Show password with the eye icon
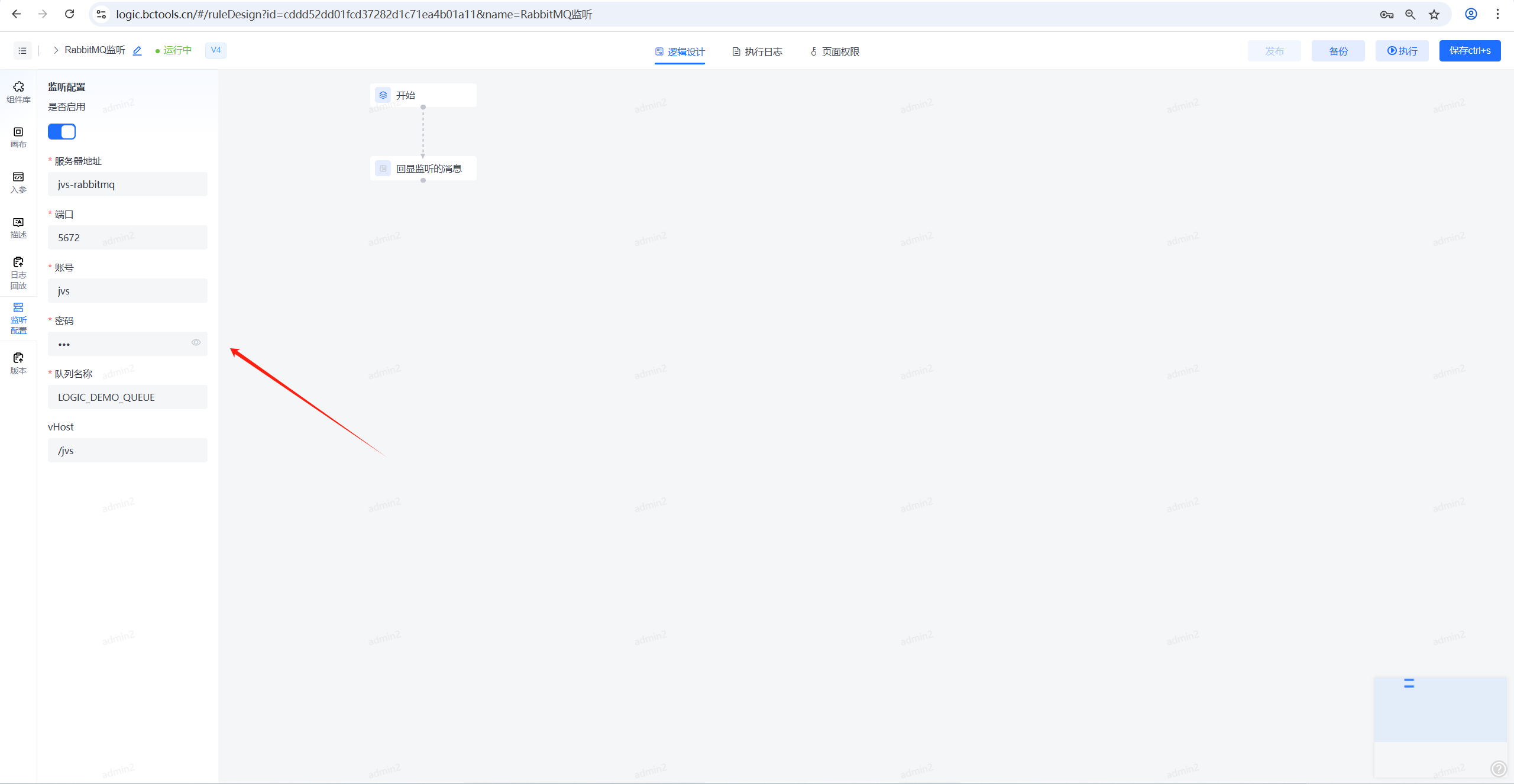1514x784 pixels. (196, 343)
